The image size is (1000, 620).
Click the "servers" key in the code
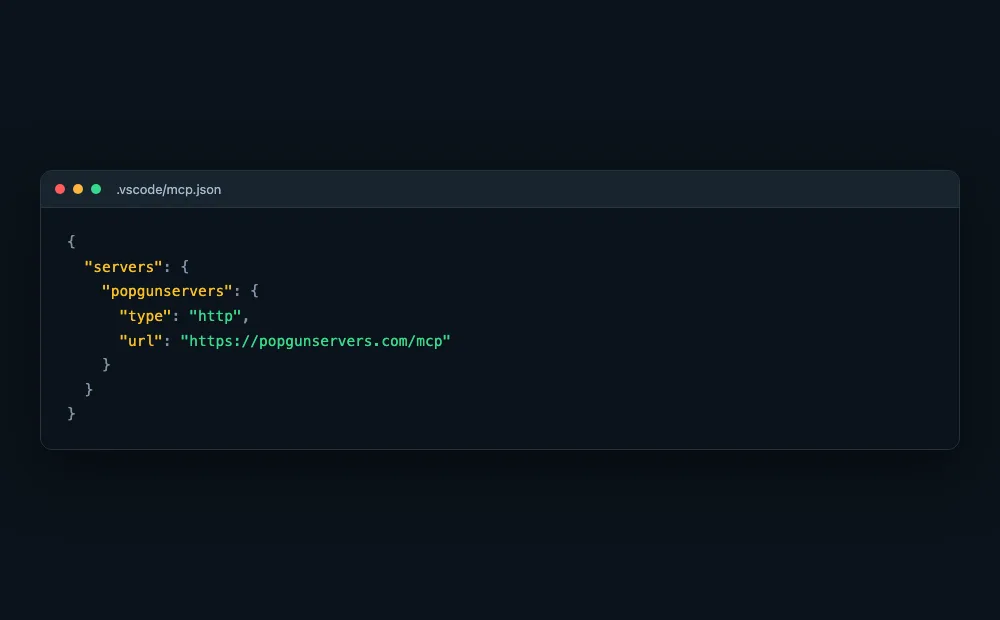coord(123,267)
